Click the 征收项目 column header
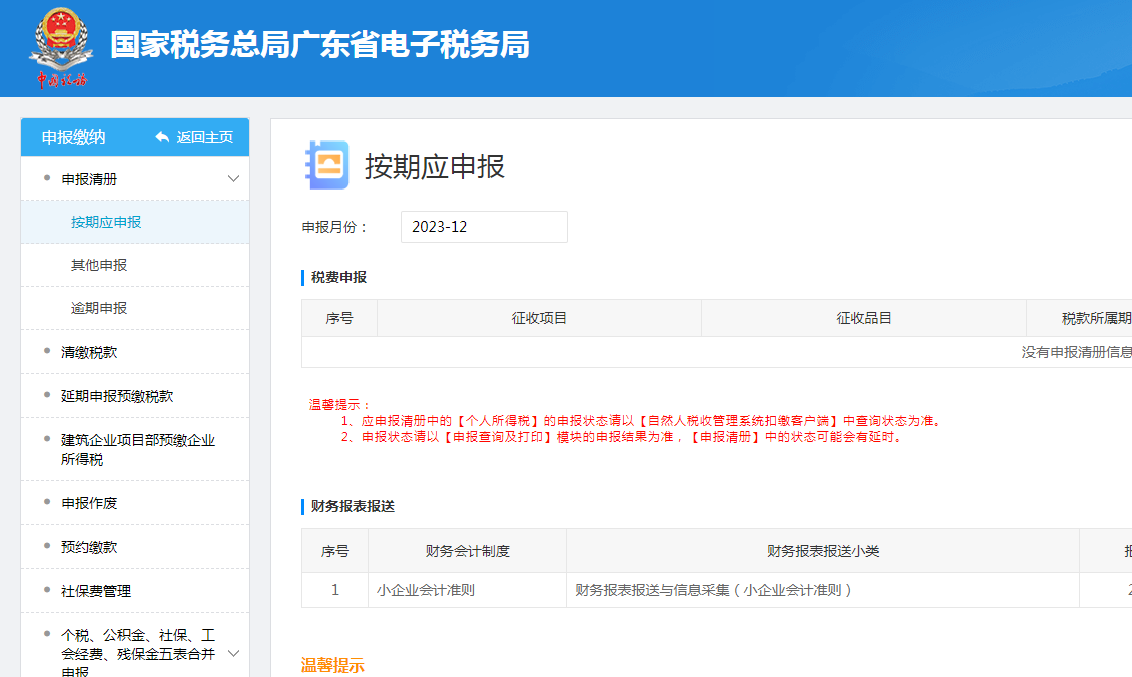Screen dimensions: 1132x677 point(539,318)
